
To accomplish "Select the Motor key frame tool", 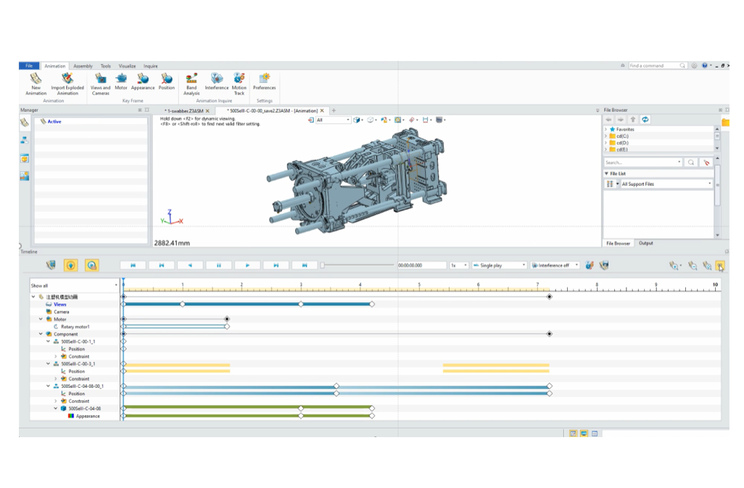I will (x=121, y=78).
